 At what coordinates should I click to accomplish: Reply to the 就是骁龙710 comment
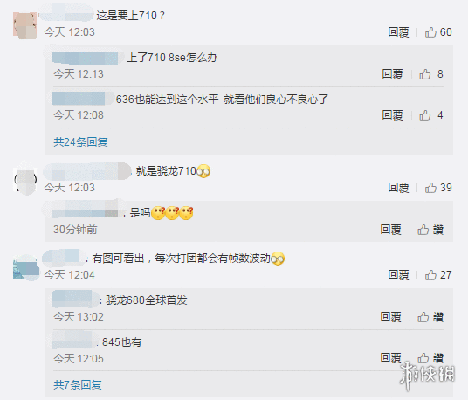click(x=399, y=188)
